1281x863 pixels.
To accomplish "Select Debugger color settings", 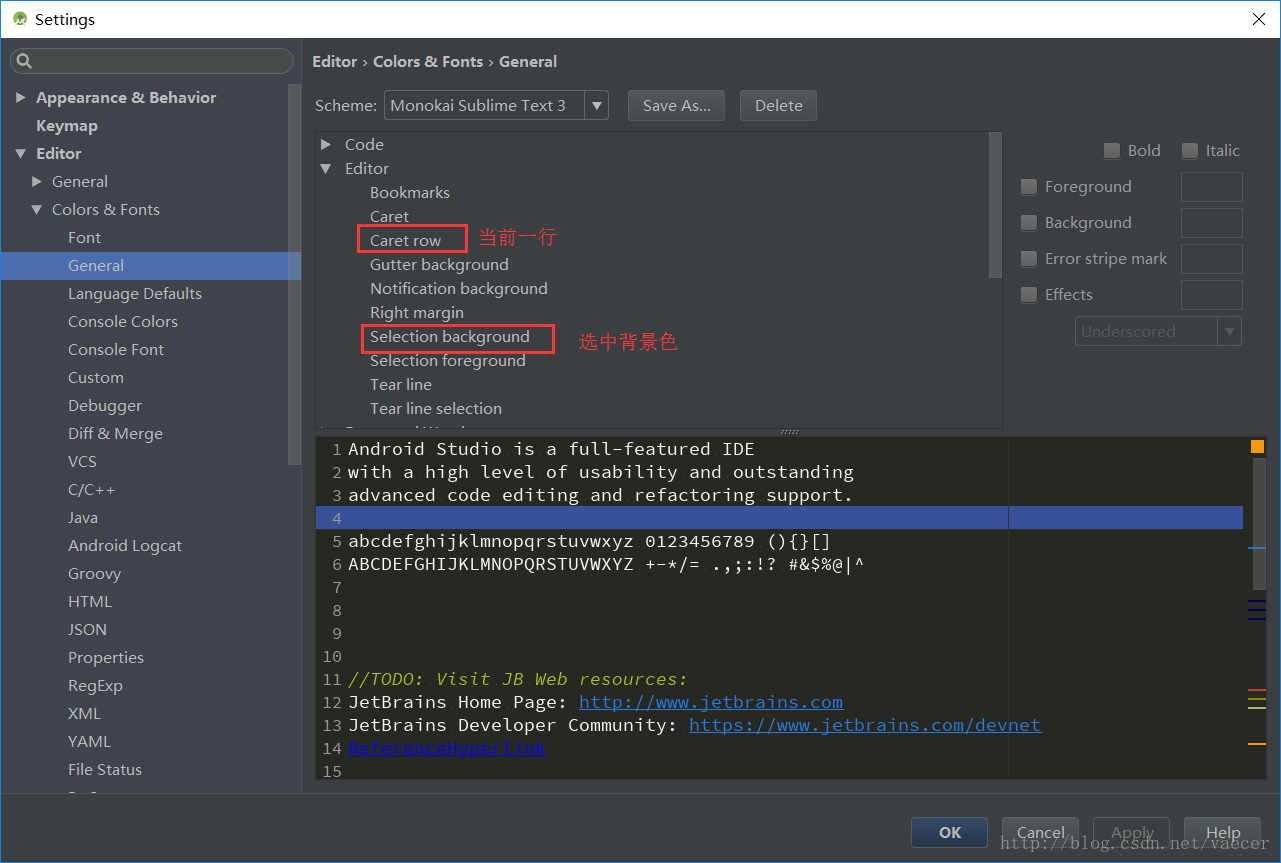I will click(105, 405).
